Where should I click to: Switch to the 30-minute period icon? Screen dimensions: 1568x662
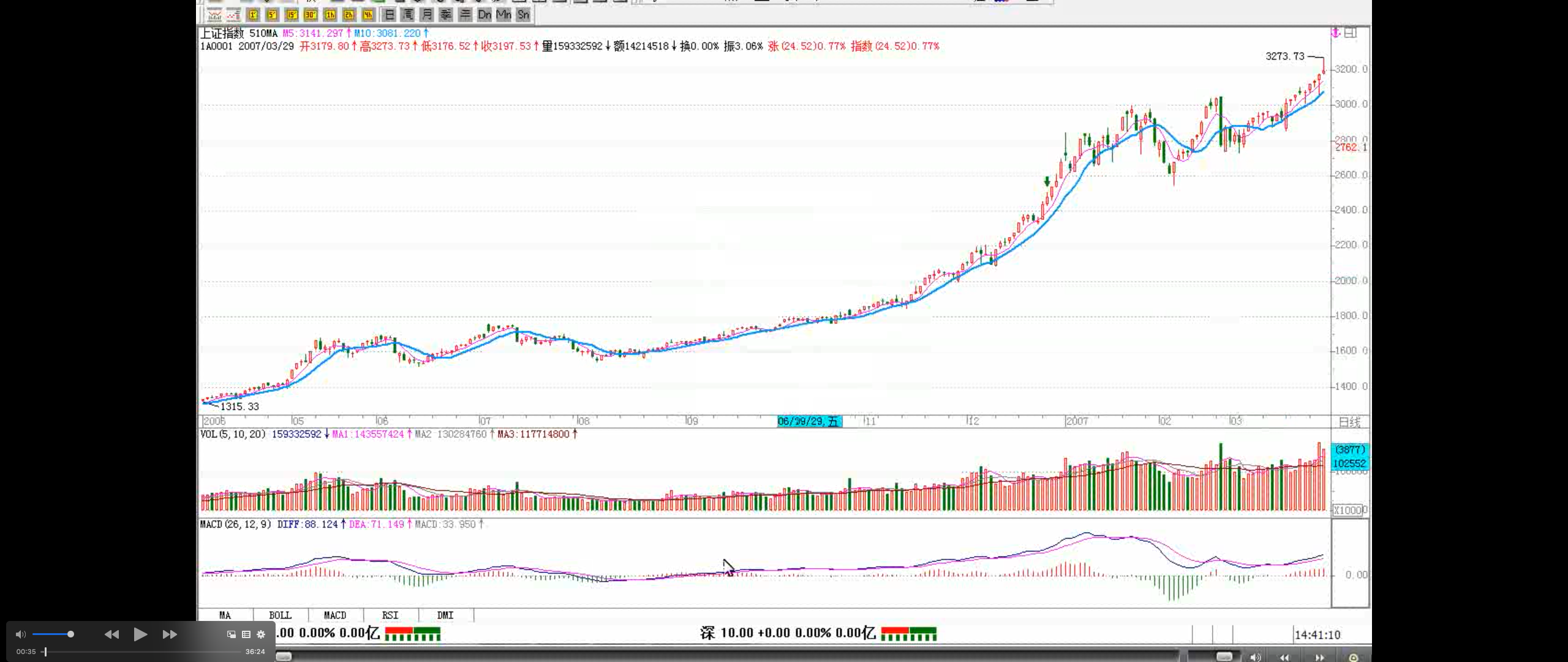point(311,15)
